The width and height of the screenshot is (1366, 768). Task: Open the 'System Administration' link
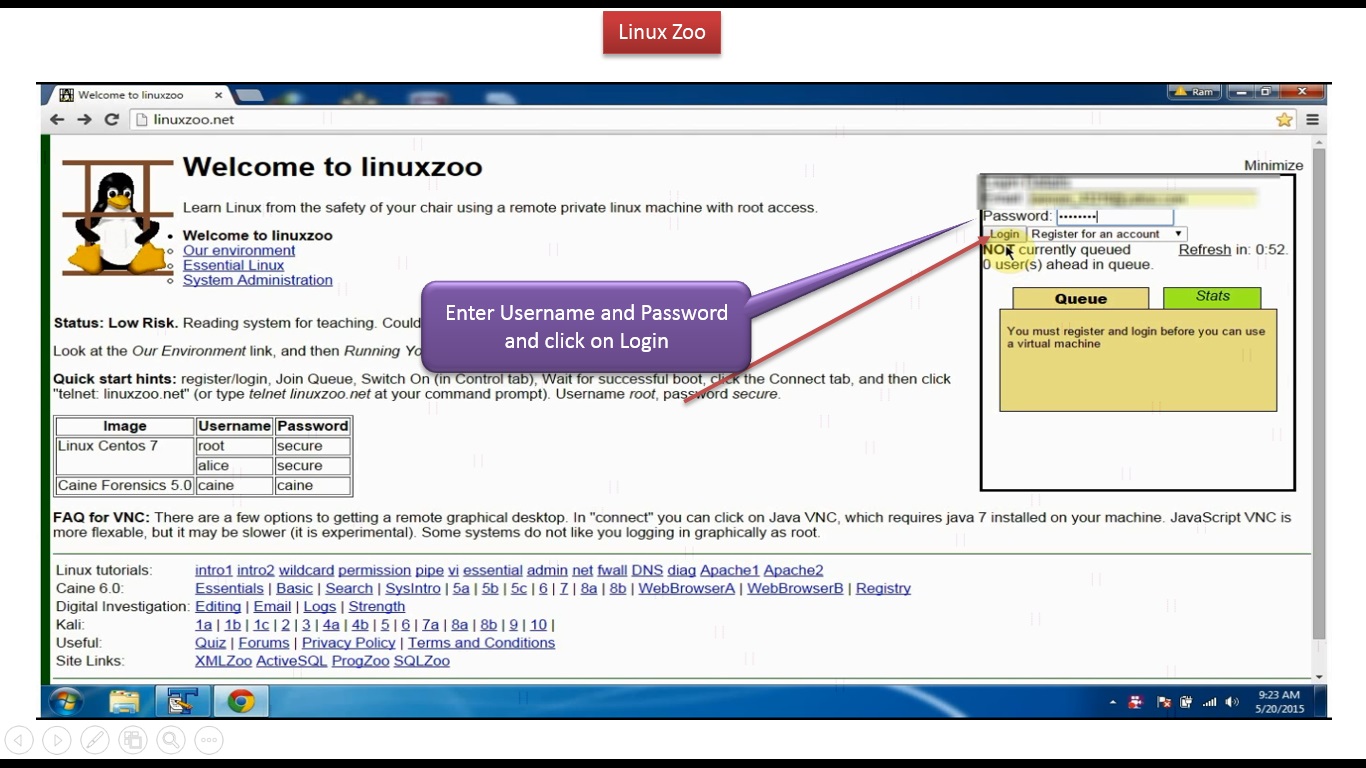tap(258, 281)
